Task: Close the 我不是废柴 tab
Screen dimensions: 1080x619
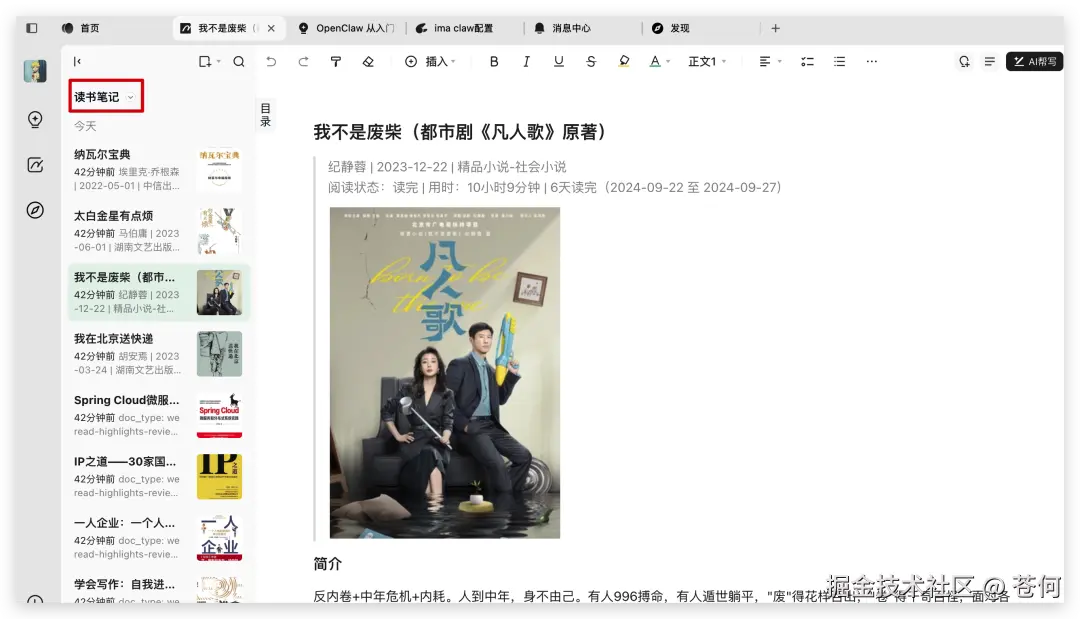Action: (x=271, y=28)
